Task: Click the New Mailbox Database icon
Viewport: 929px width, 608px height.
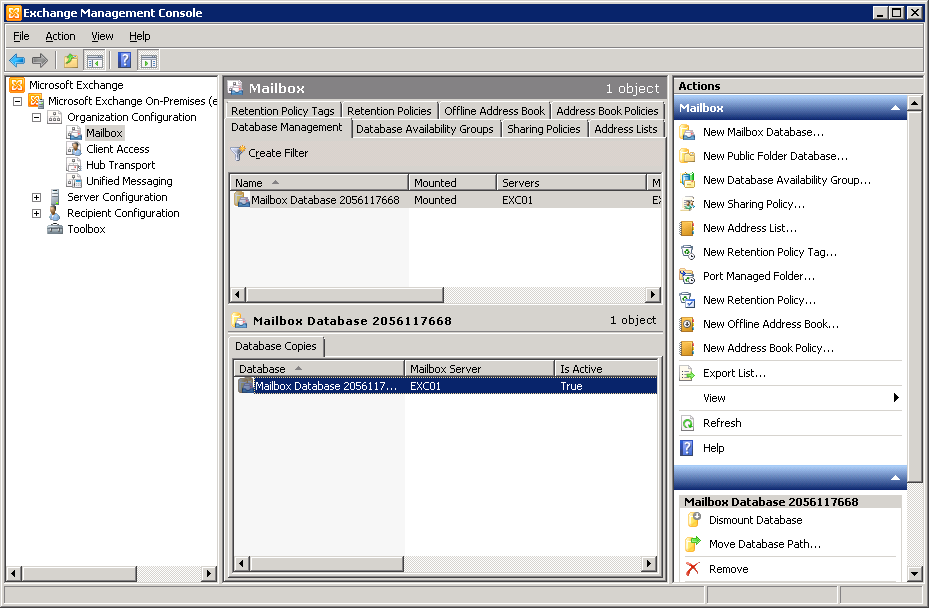Action: [x=687, y=132]
